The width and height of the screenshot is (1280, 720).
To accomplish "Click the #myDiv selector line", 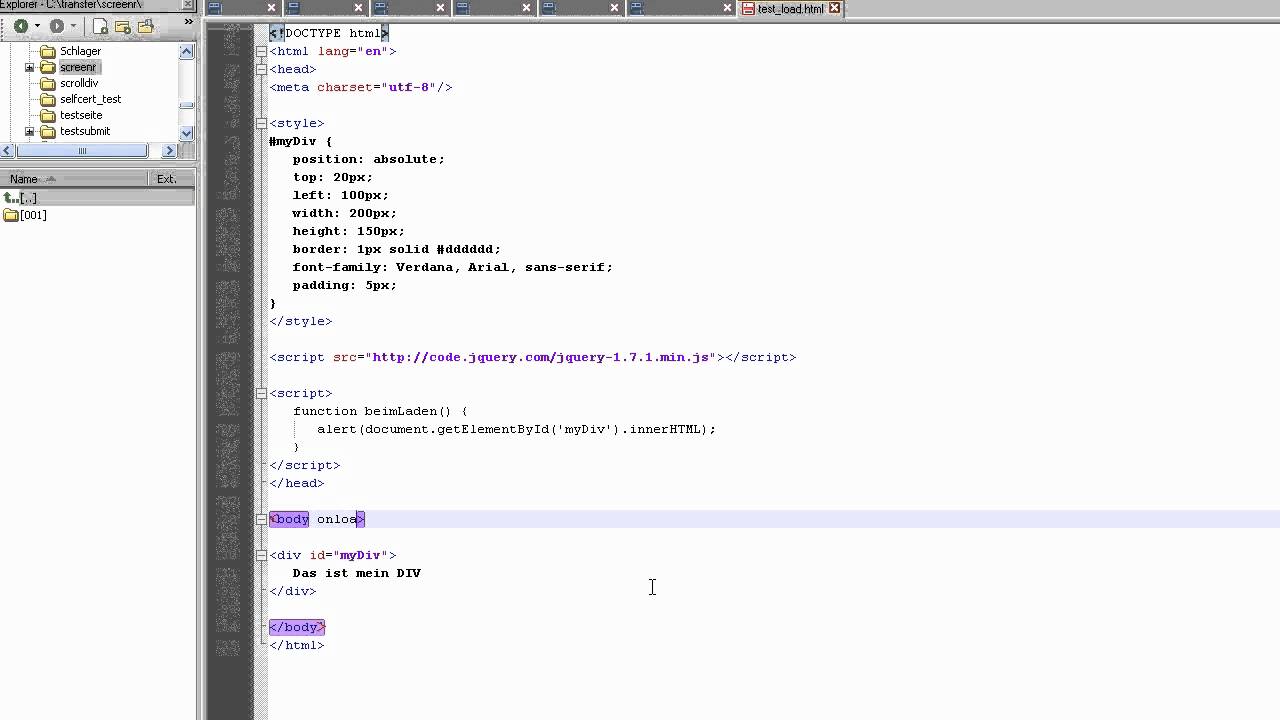I will [300, 141].
